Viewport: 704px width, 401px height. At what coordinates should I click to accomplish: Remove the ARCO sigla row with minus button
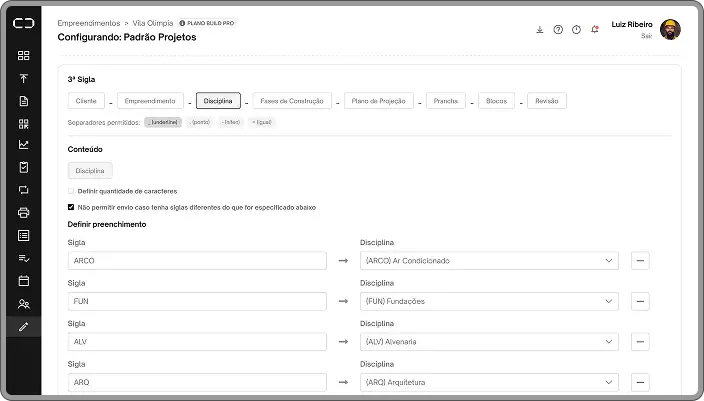[x=640, y=261]
